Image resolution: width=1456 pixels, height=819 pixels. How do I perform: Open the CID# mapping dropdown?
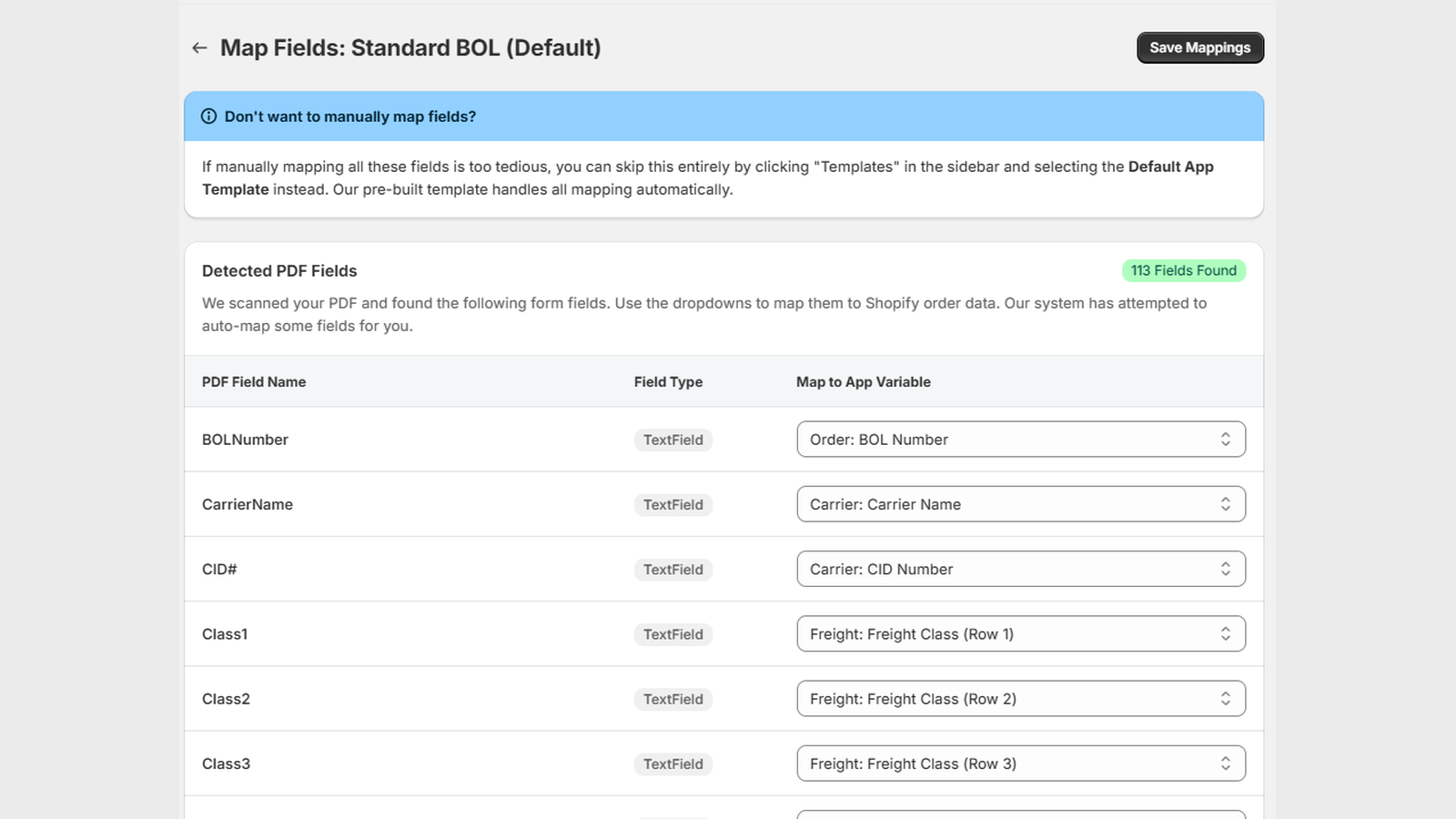[1021, 569]
